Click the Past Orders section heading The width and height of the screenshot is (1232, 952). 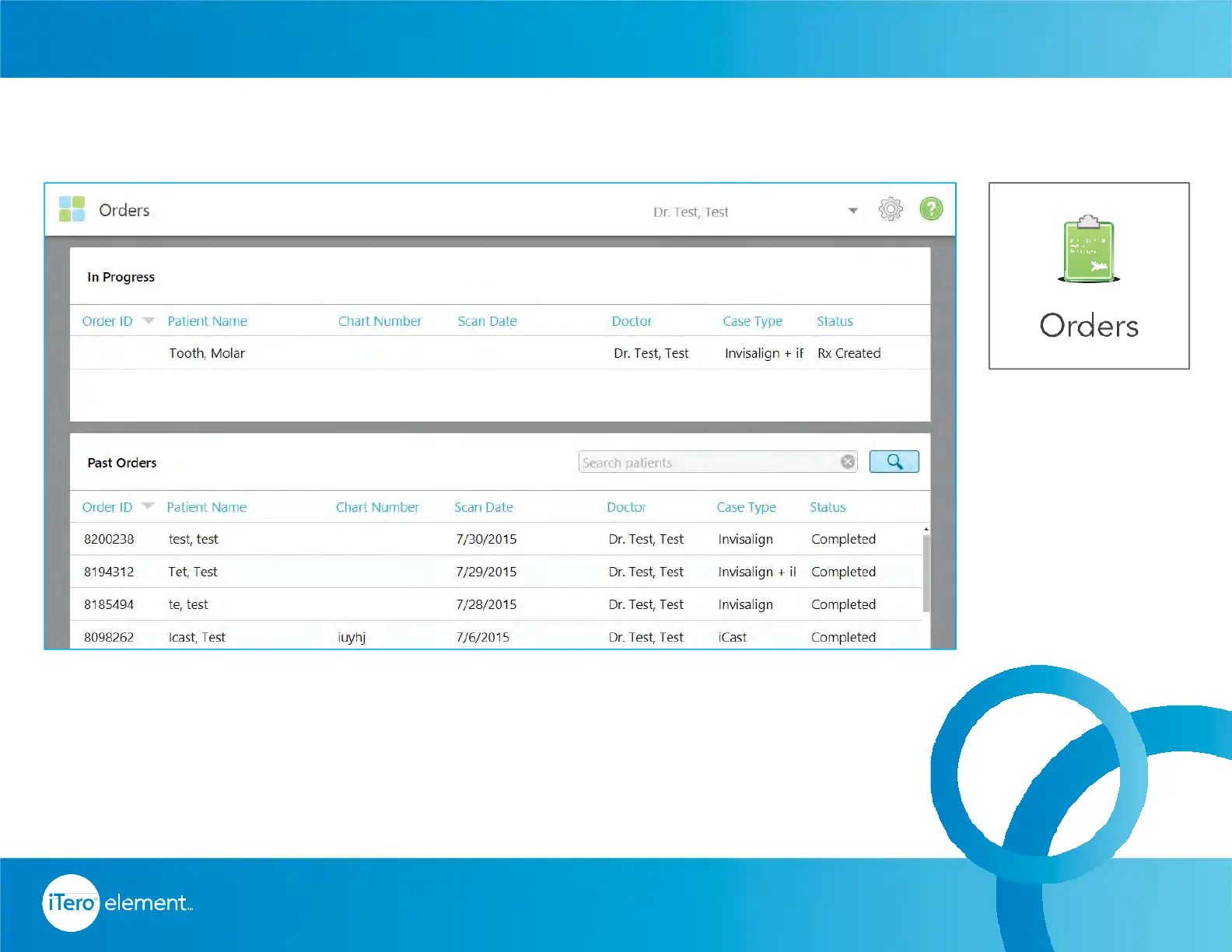pyautogui.click(x=122, y=463)
